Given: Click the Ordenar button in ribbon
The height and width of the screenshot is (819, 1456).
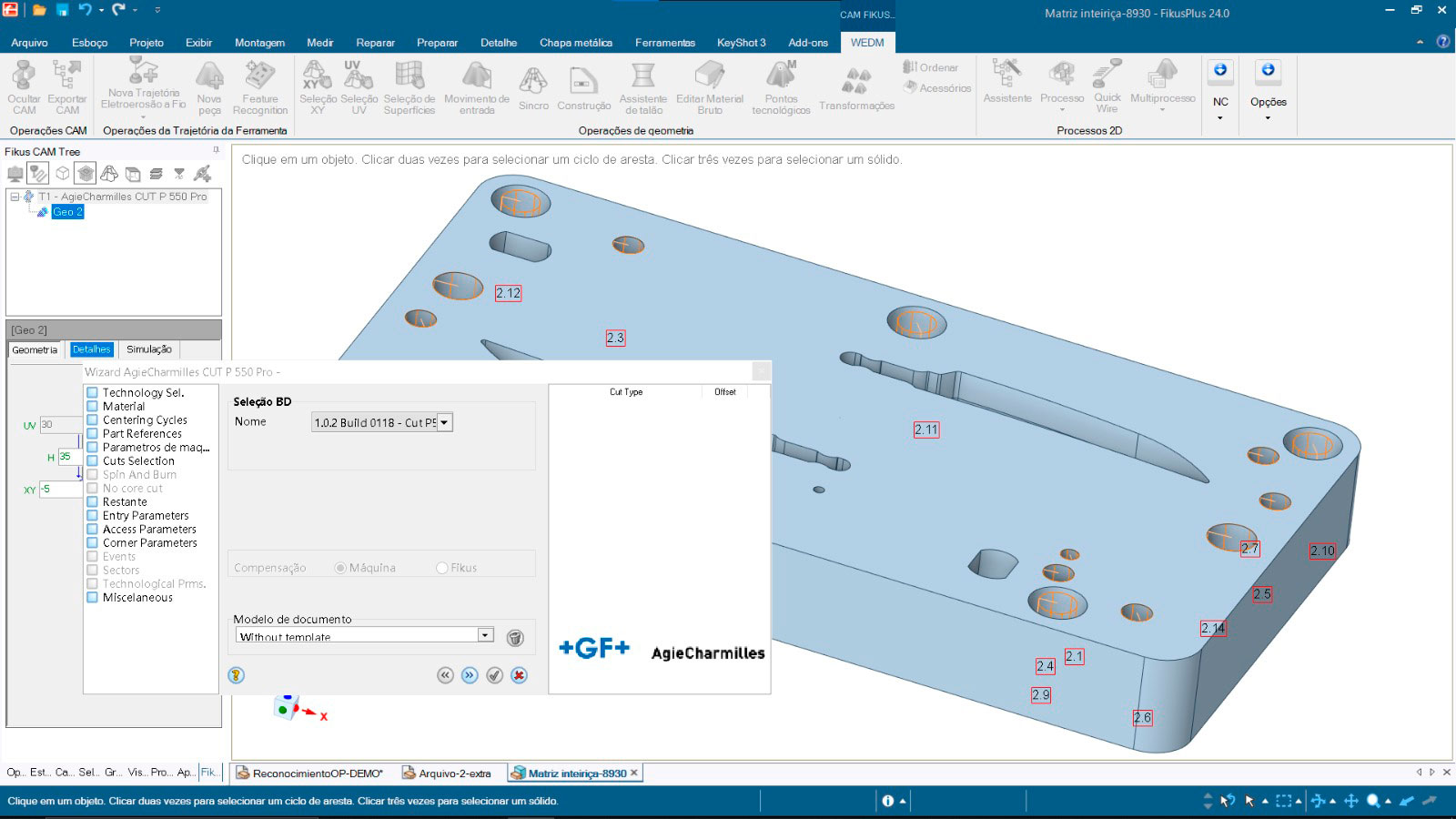Looking at the screenshot, I should (x=931, y=67).
